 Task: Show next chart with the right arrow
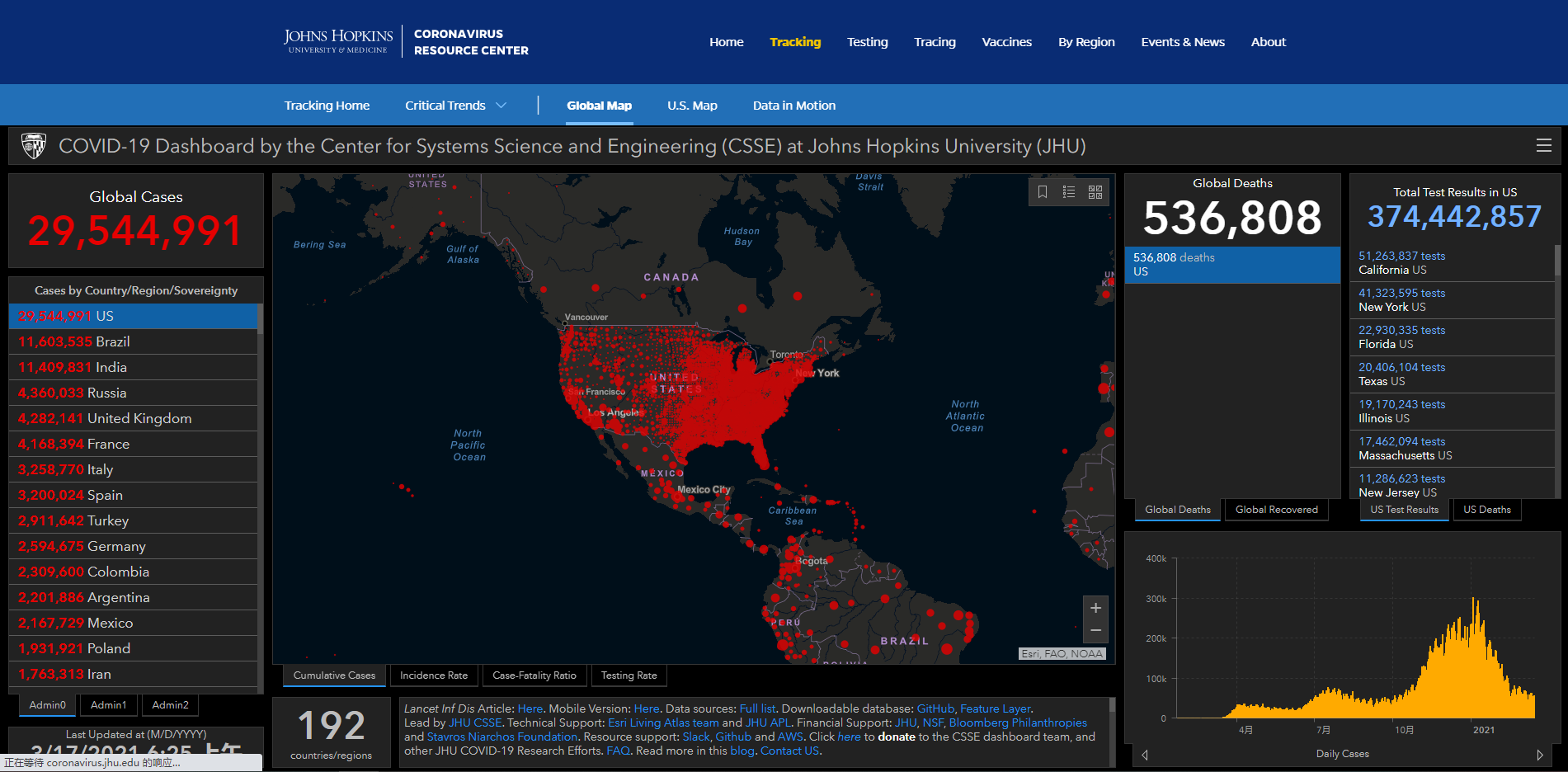click(1539, 755)
